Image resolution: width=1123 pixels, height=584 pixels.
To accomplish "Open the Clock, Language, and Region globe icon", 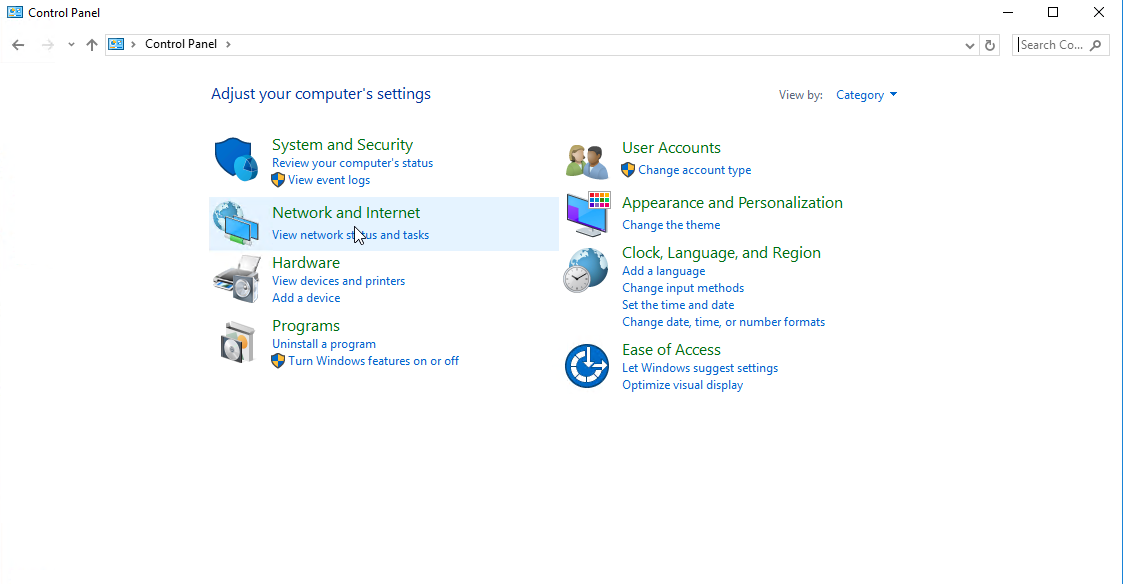I will [586, 270].
